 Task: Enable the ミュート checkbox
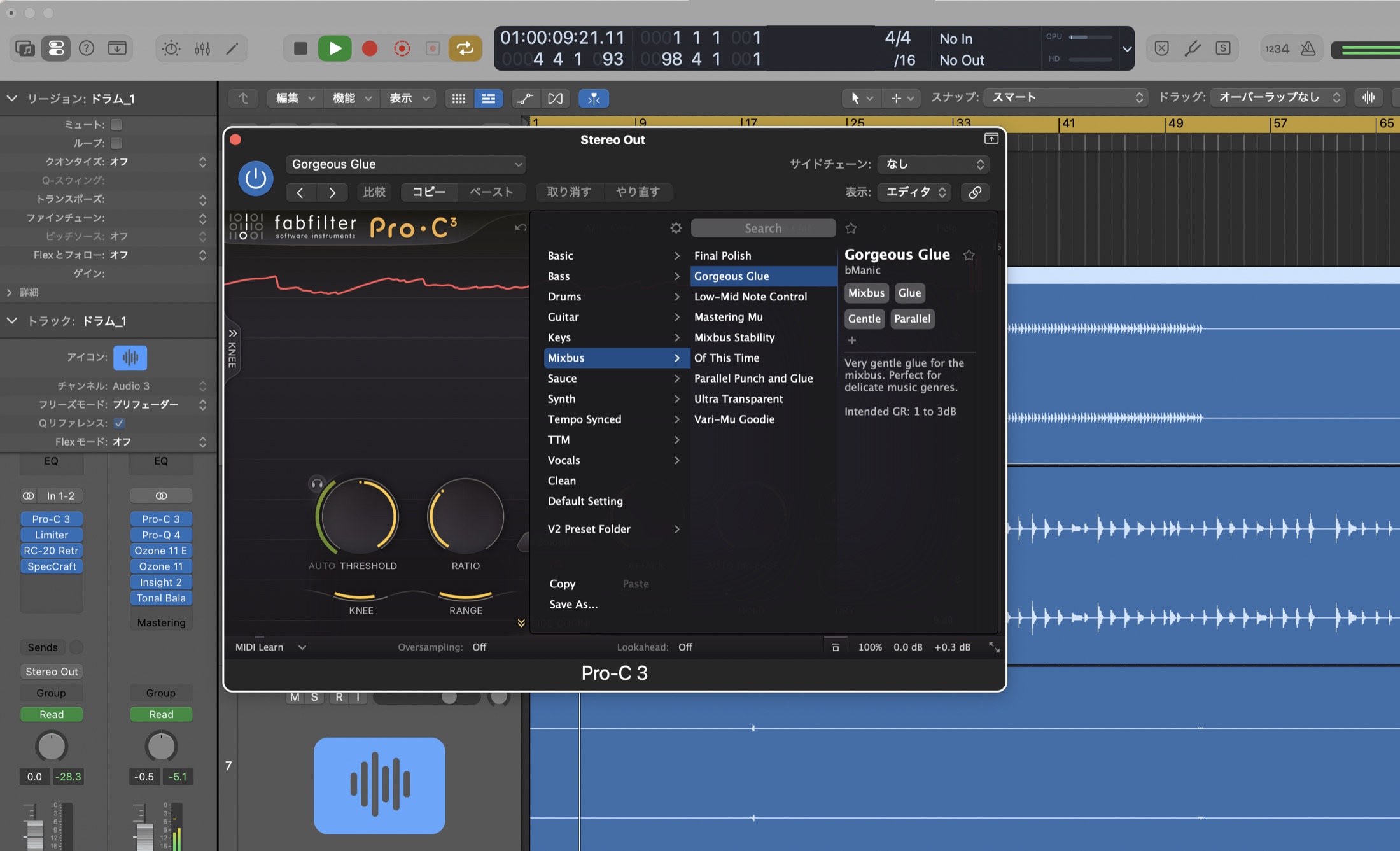pyautogui.click(x=116, y=125)
